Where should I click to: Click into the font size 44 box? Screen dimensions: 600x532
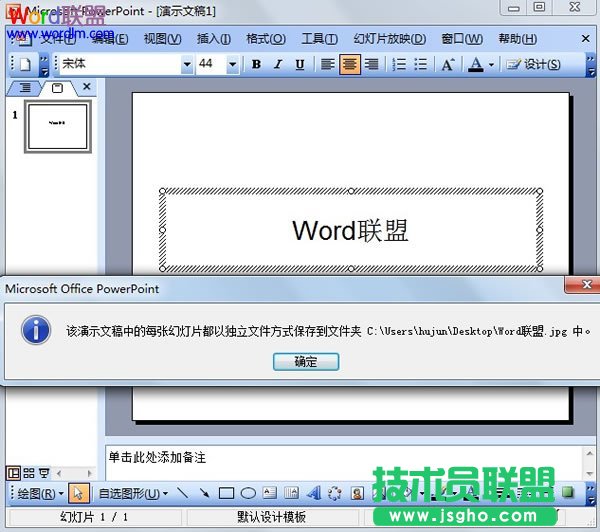pos(211,64)
